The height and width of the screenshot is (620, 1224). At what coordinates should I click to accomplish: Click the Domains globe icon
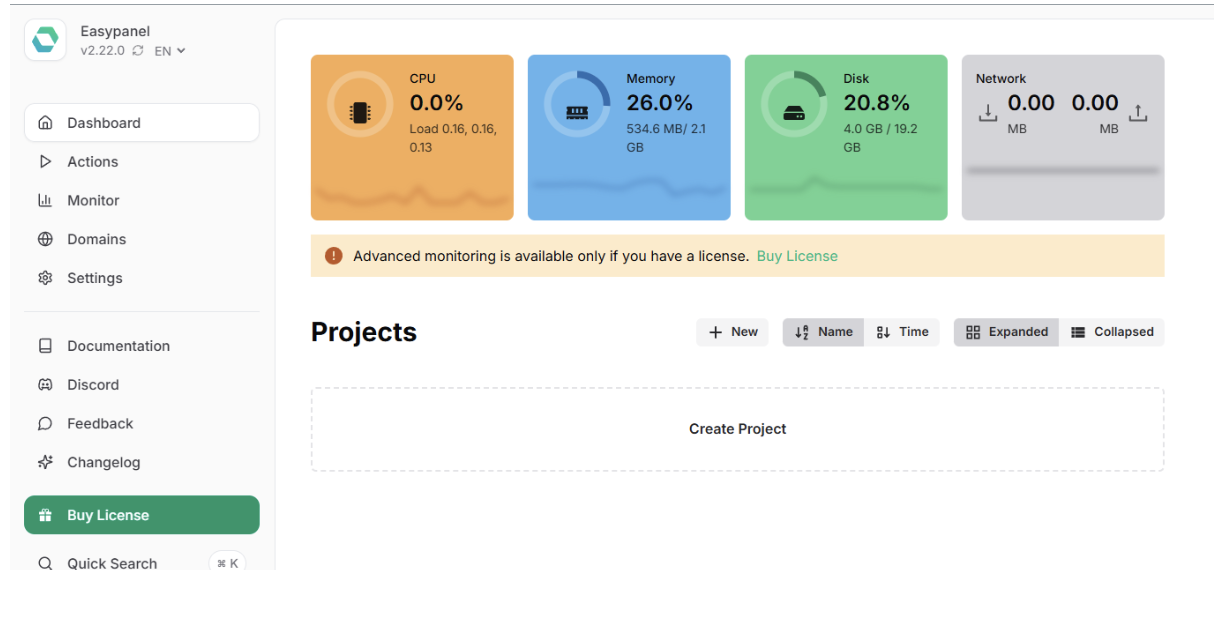click(x=45, y=239)
